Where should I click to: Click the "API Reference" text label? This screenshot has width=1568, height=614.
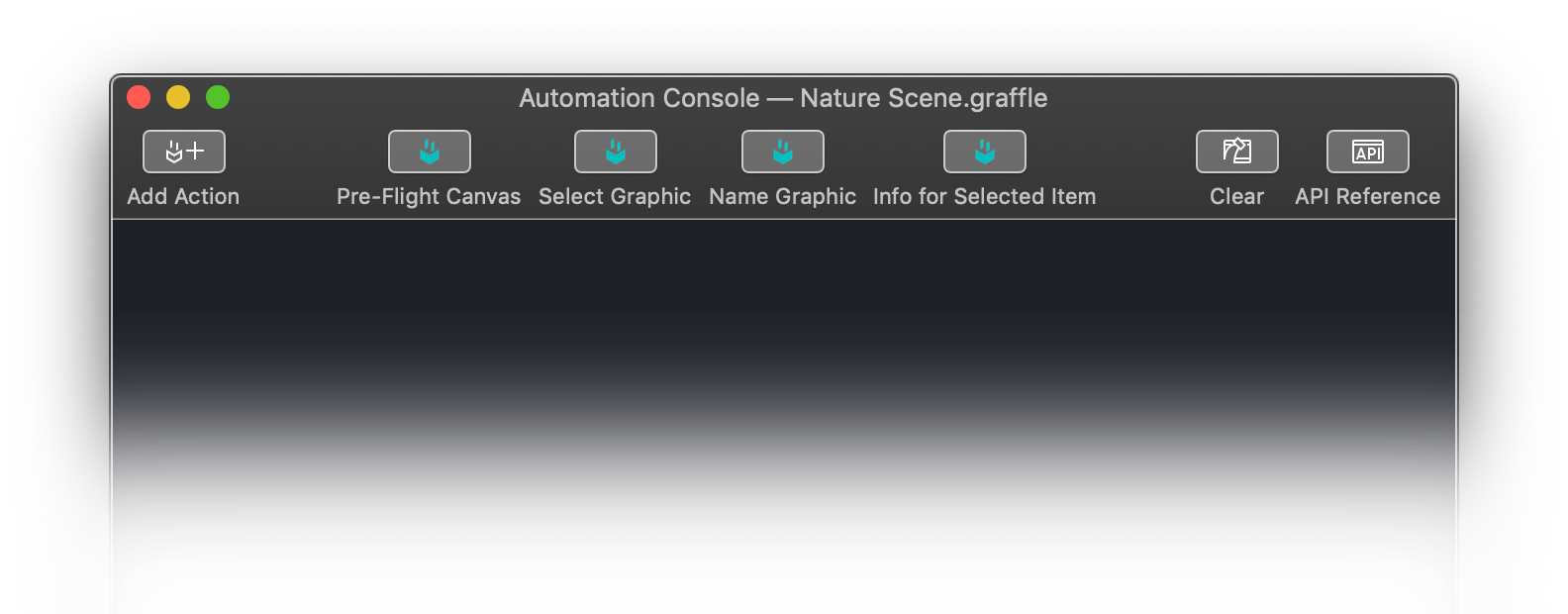(1367, 196)
